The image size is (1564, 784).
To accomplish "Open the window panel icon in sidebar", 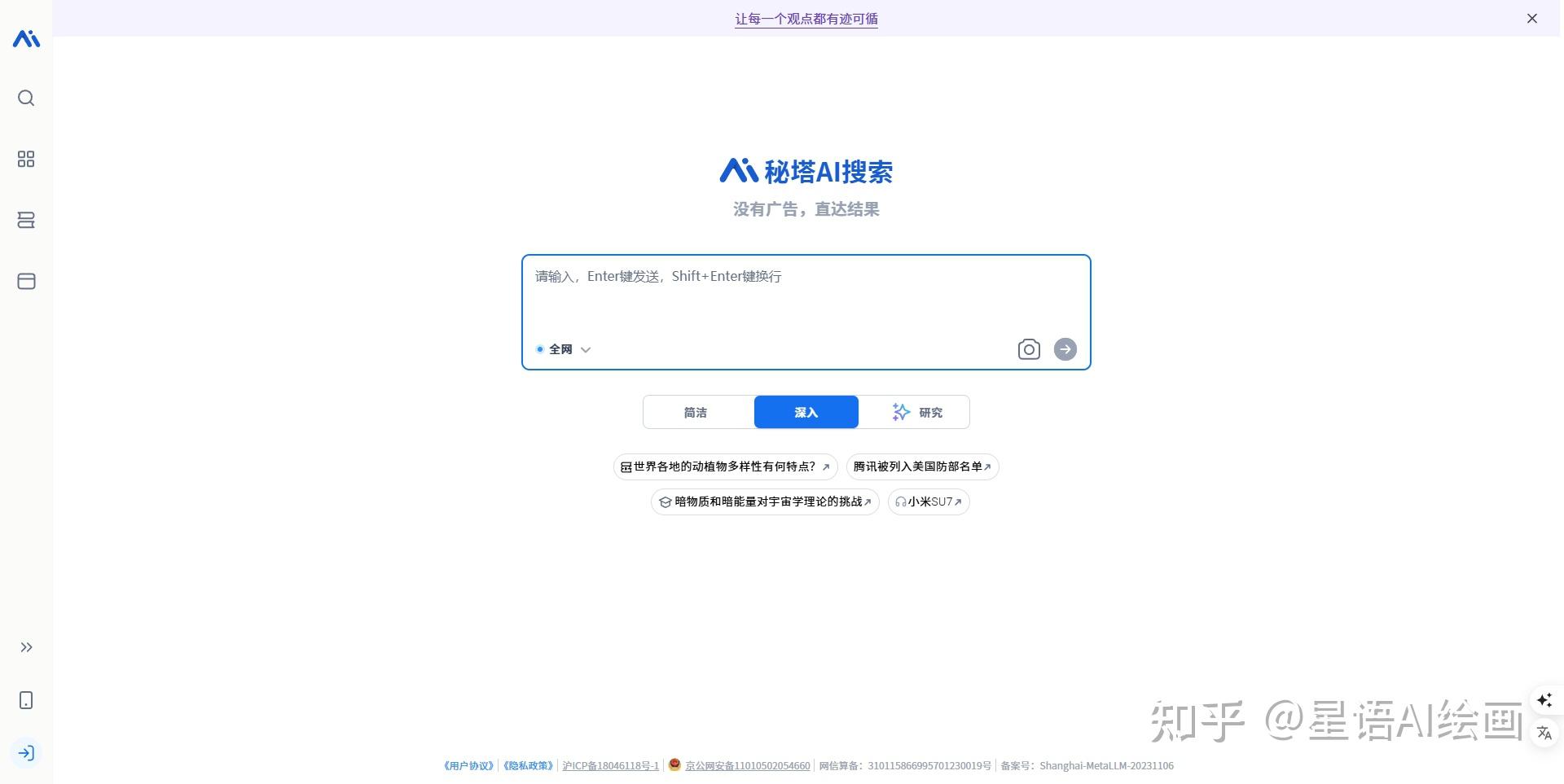I will click(x=26, y=281).
